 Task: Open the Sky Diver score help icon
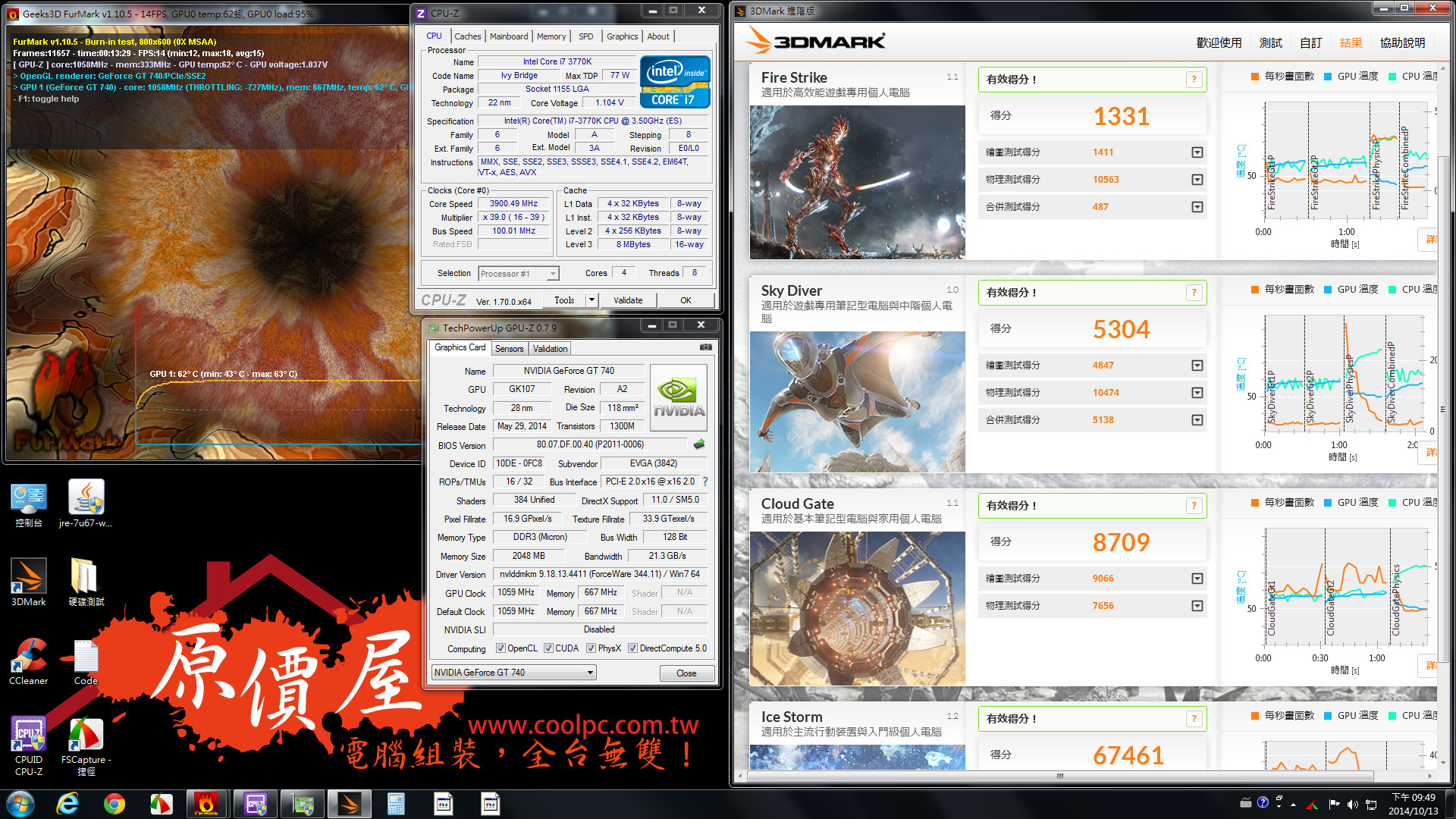pos(1194,293)
